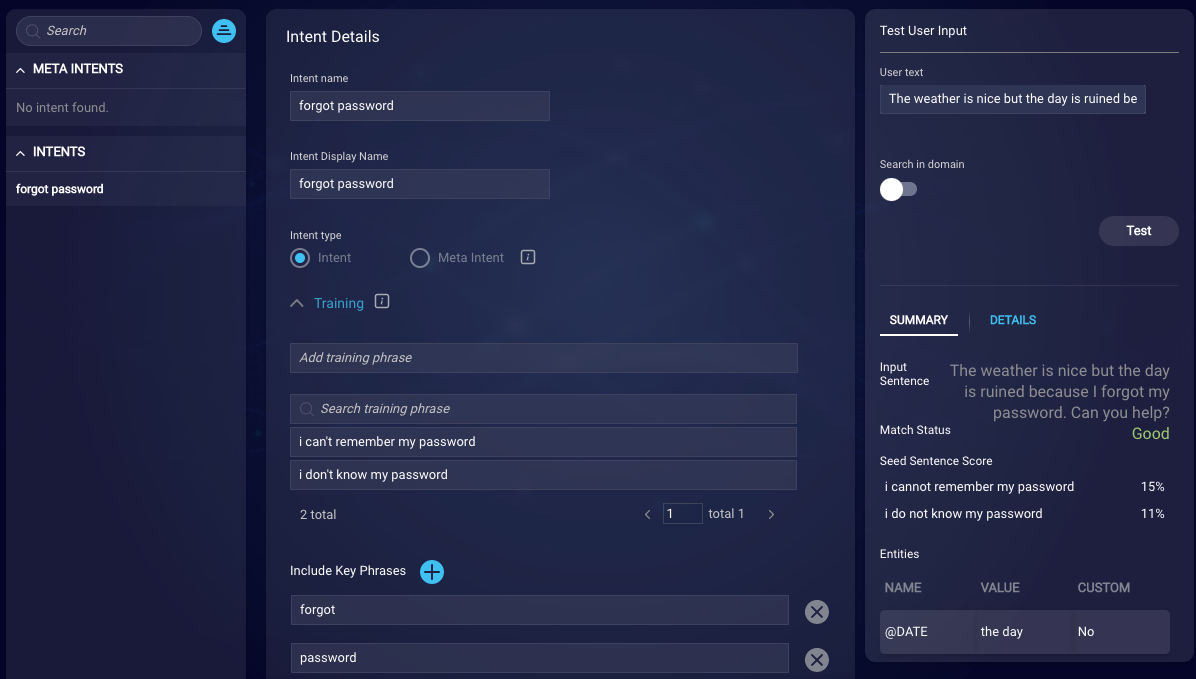Select phrase 'i don't know my password'
1196x679 pixels.
[543, 475]
